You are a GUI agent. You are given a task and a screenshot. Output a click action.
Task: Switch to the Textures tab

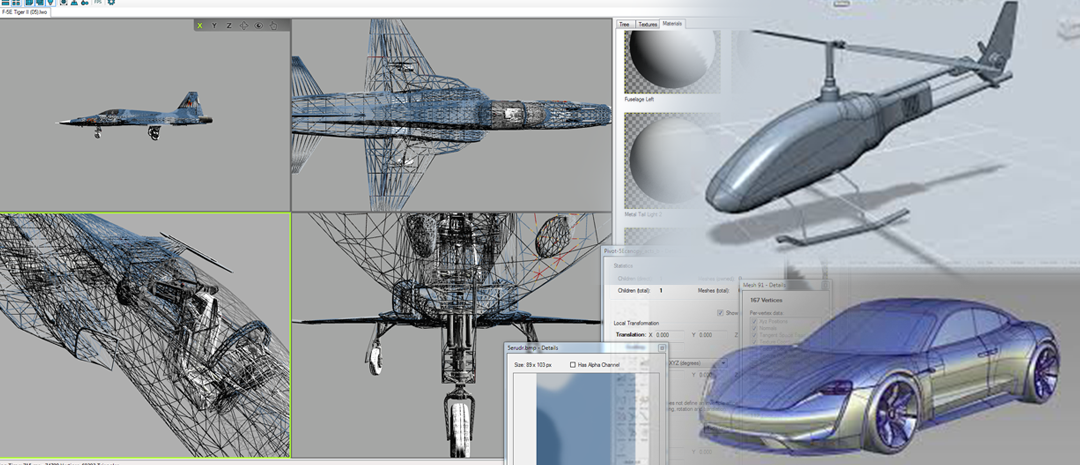pyautogui.click(x=647, y=24)
